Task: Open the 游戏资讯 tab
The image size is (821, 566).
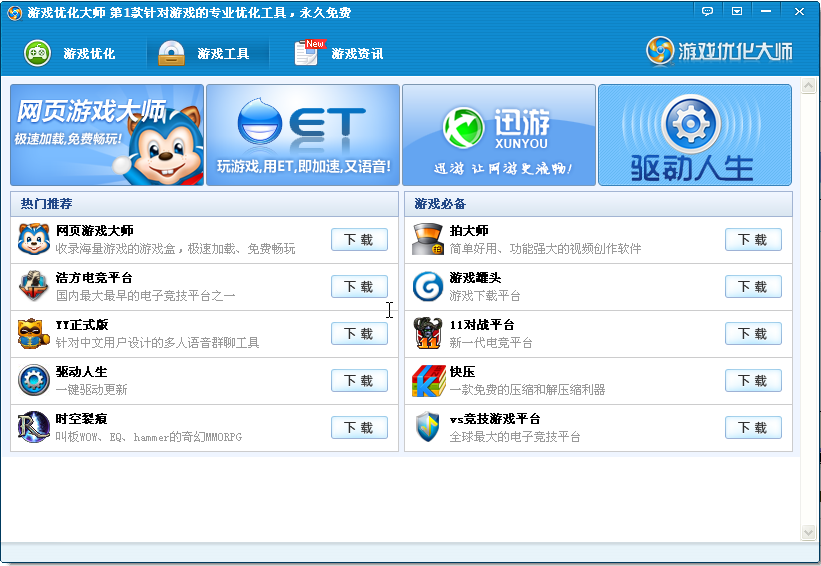Action: pyautogui.click(x=340, y=53)
